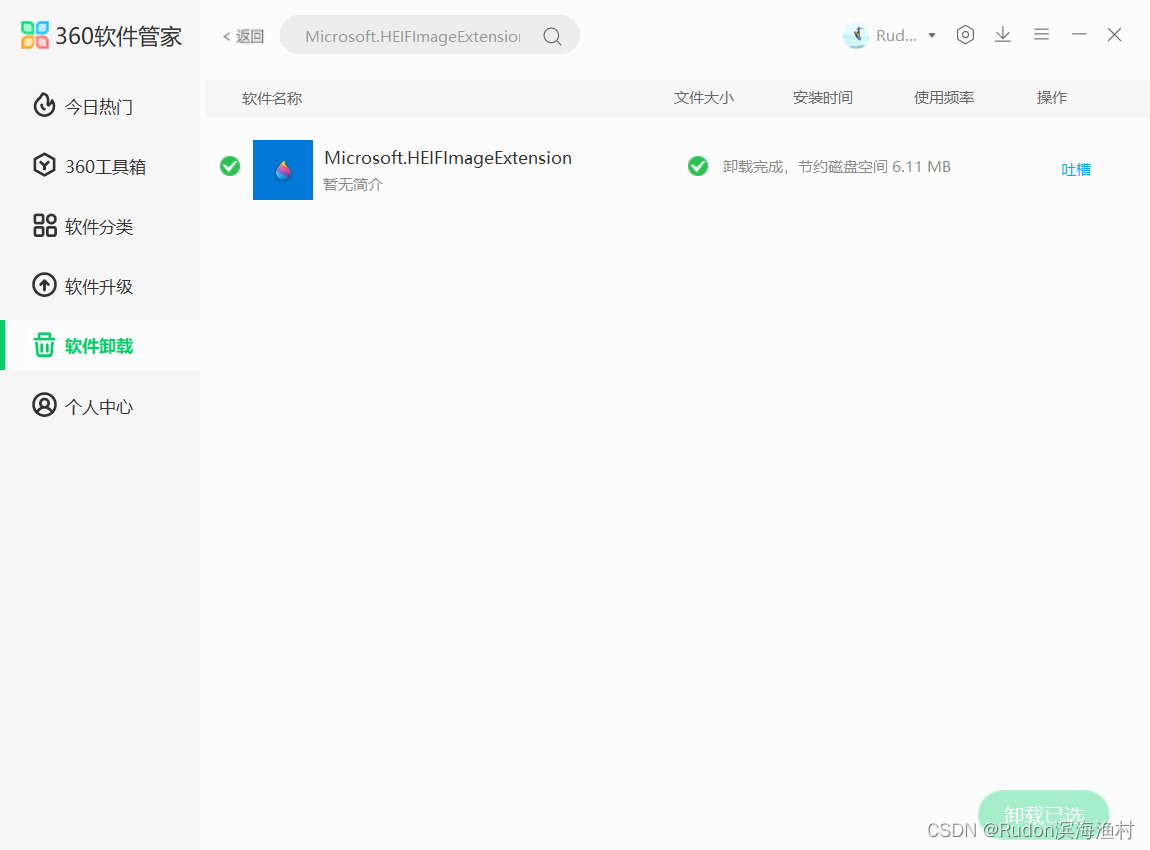Minimize the 360软件管家 window

(1079, 34)
